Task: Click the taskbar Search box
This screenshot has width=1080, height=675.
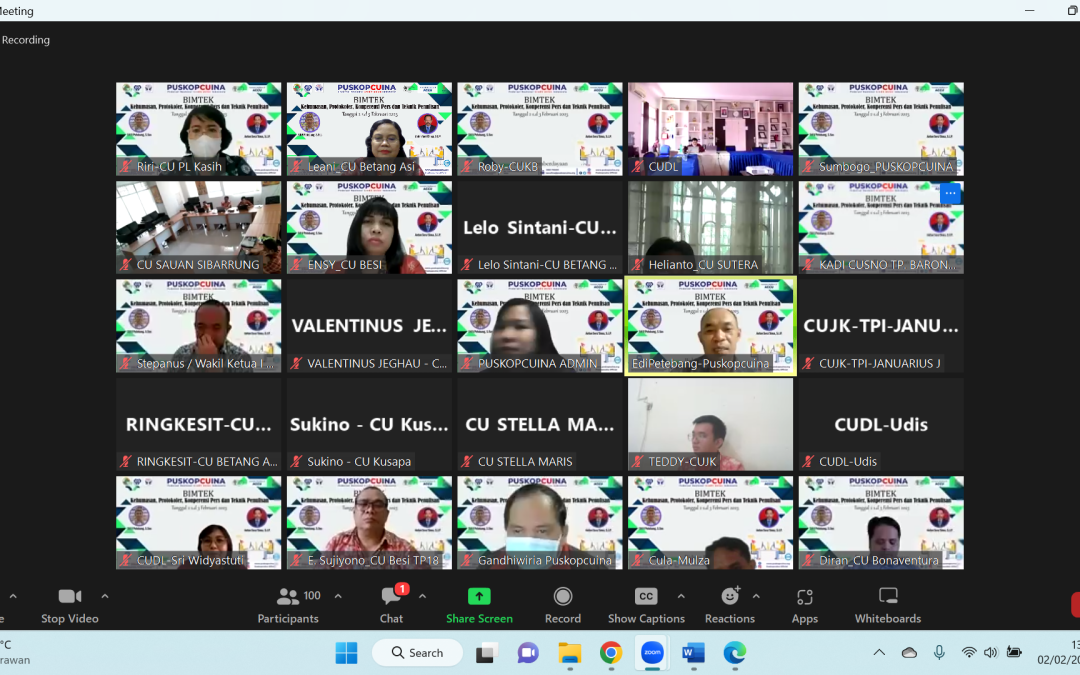Action: [417, 653]
